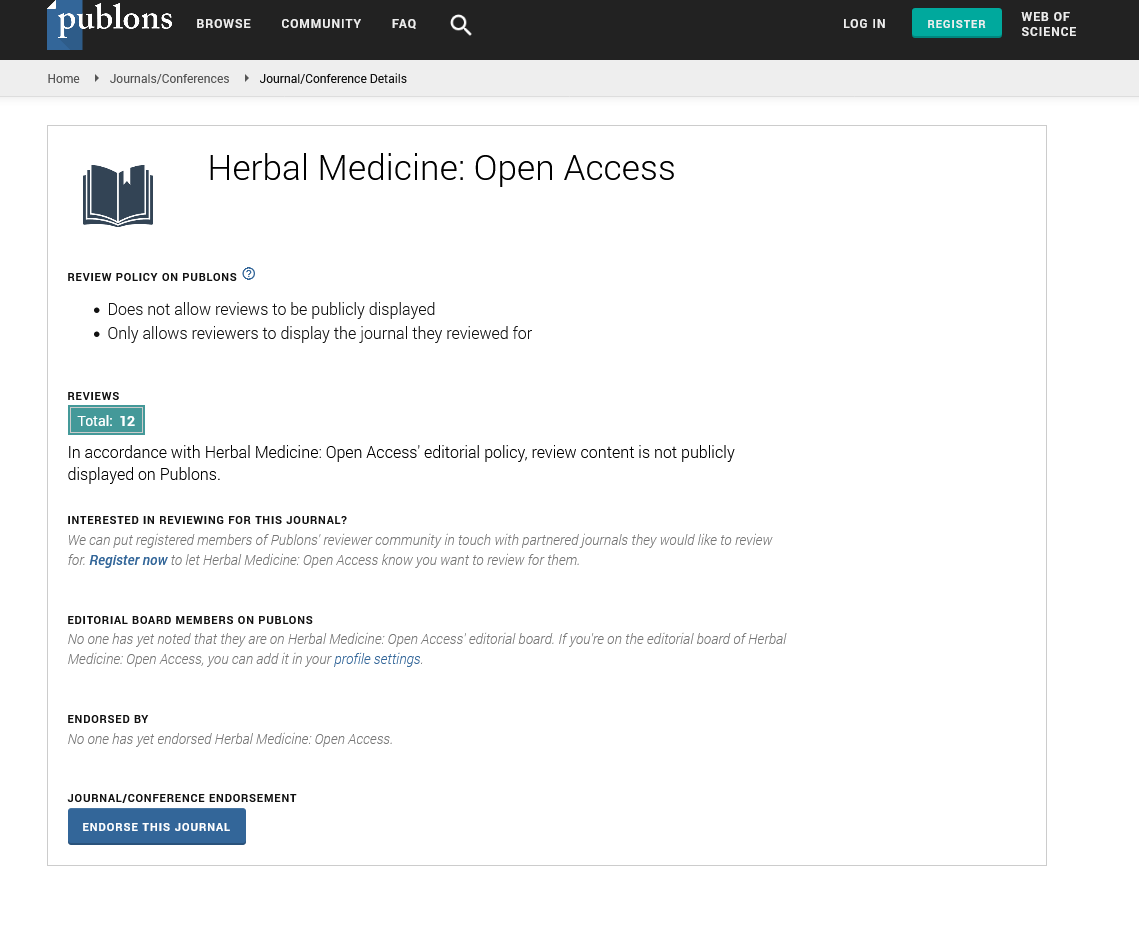
Task: Click the review policy help question mark
Action: (x=249, y=274)
